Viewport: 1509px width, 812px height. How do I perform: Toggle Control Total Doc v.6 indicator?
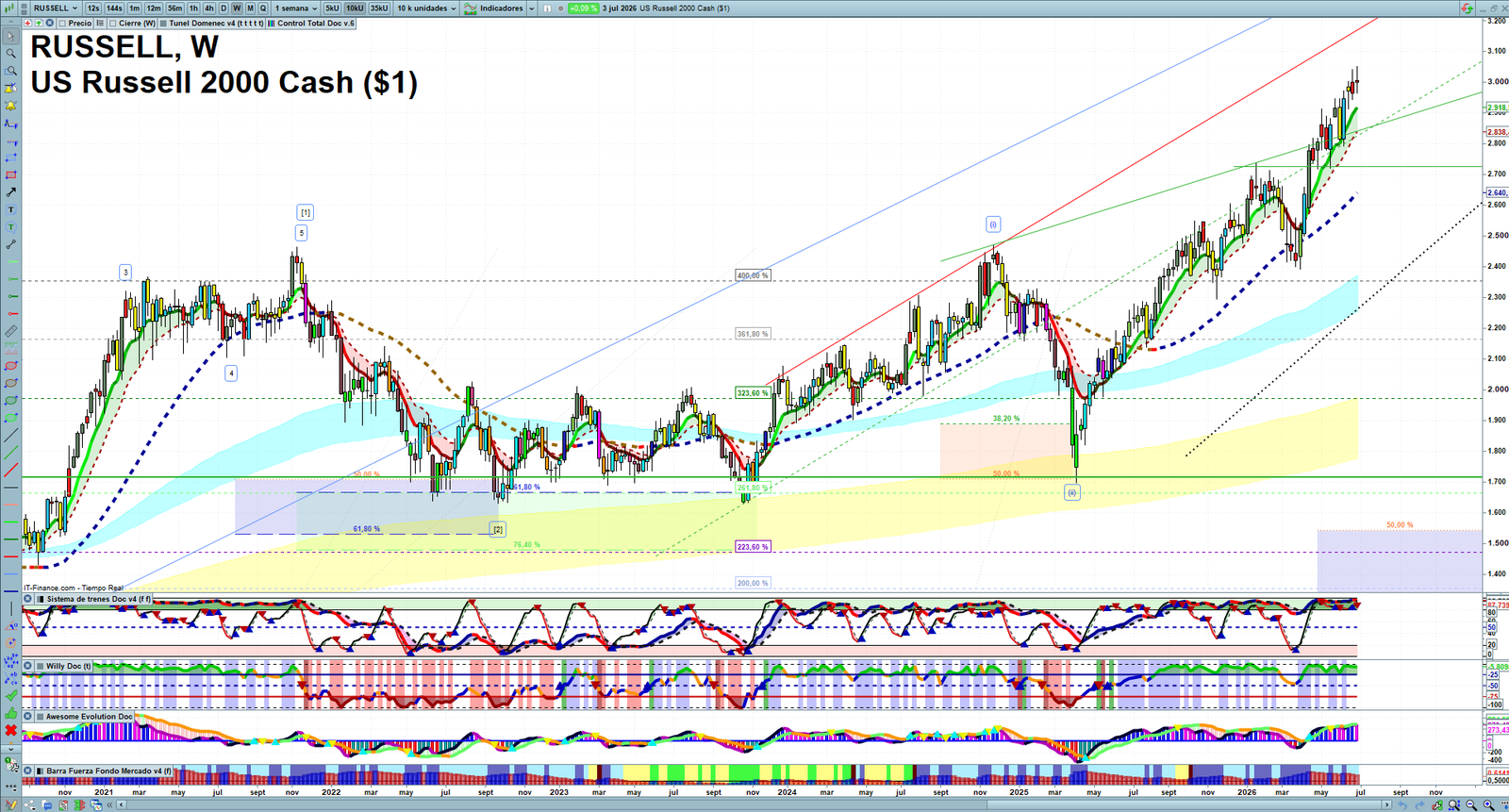click(x=272, y=23)
